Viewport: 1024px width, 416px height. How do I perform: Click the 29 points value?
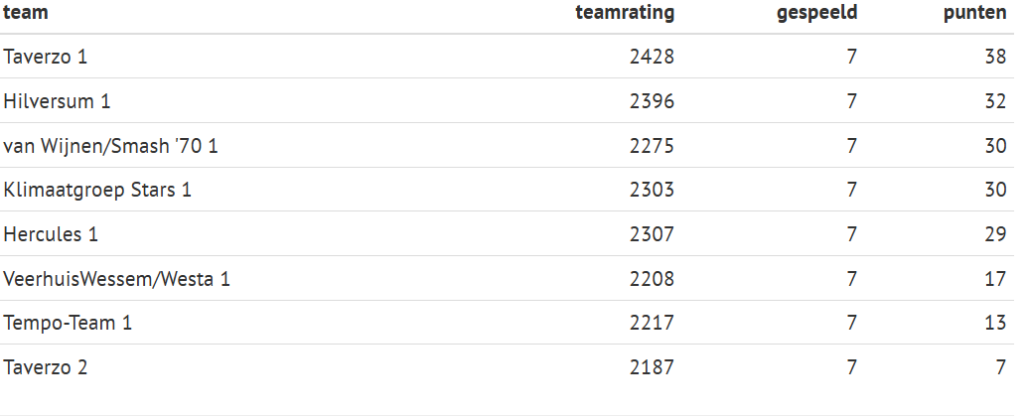994,234
